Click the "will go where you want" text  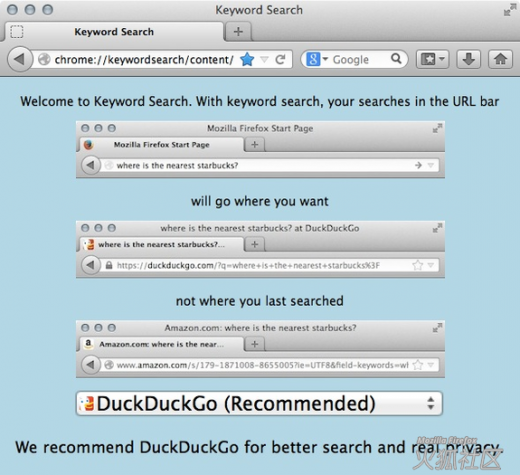260,201
